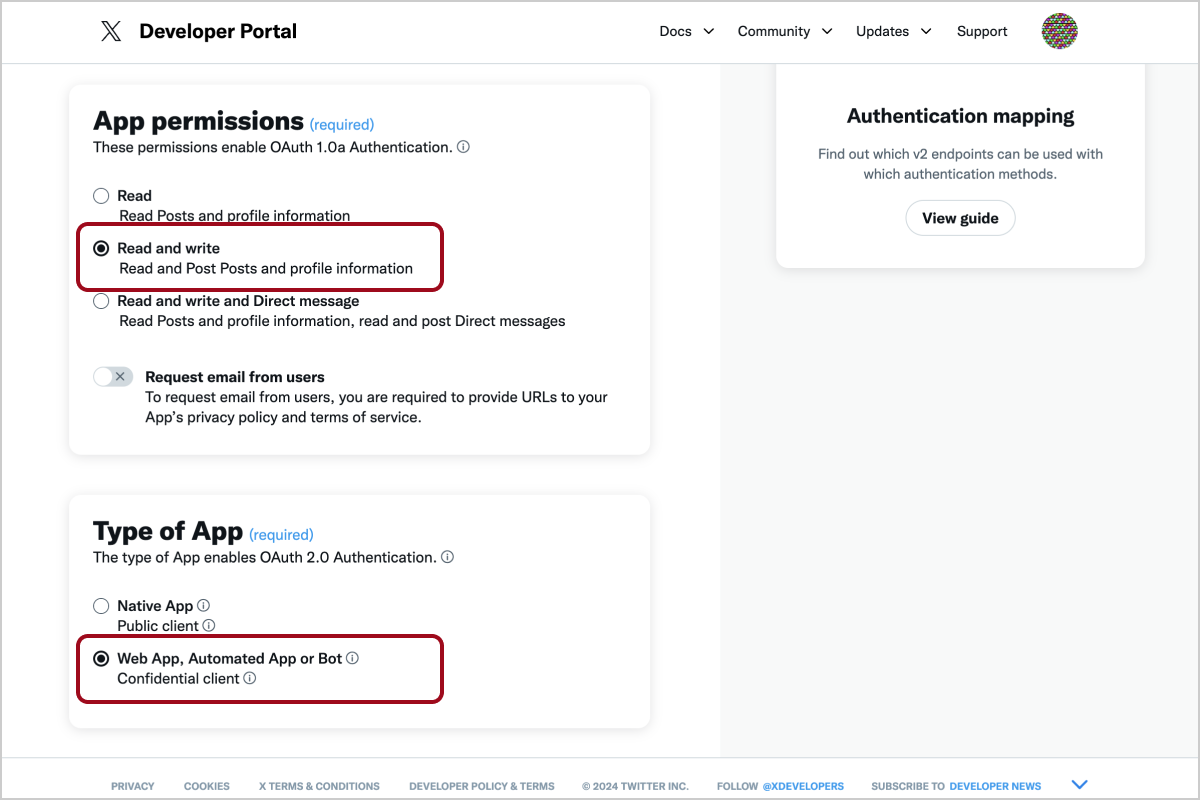
Task: Open the @XDEVELOPERS follow link
Action: coord(802,786)
